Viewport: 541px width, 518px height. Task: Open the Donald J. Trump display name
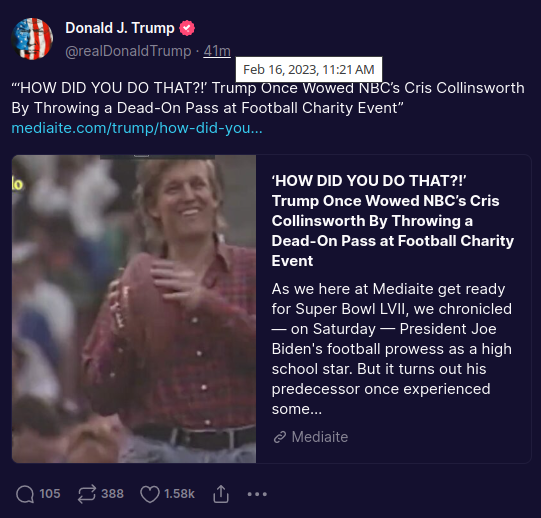coord(120,28)
